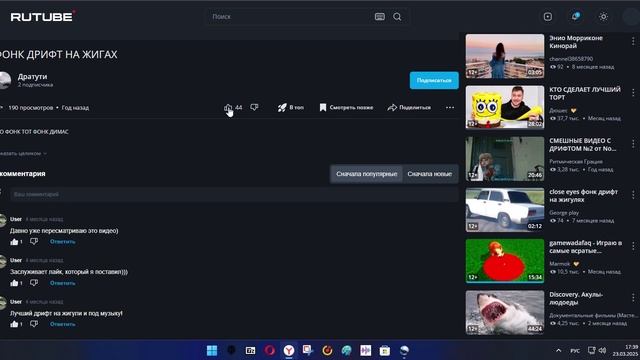
Task: Click the magnifier search icon
Action: pyautogui.click(x=397, y=17)
